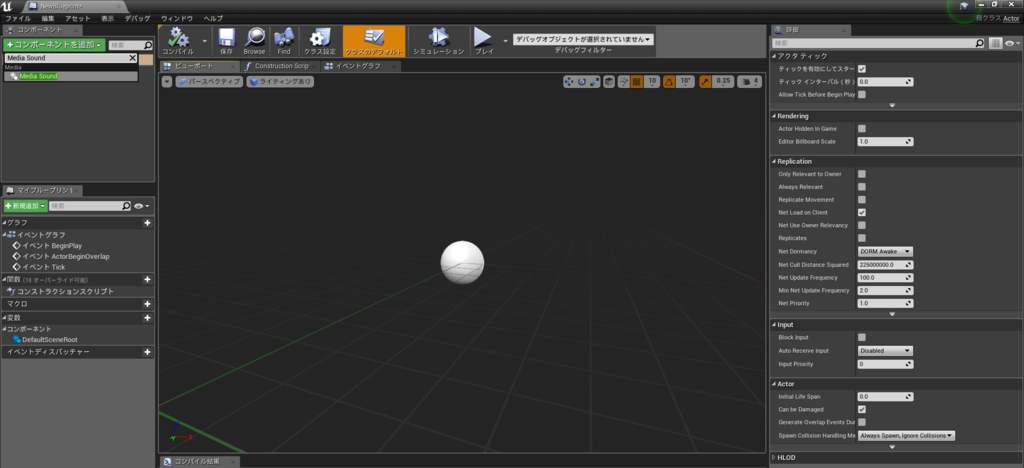Open Auto Receive Input Disabled dropdown
The width and height of the screenshot is (1024, 468).
(x=885, y=351)
